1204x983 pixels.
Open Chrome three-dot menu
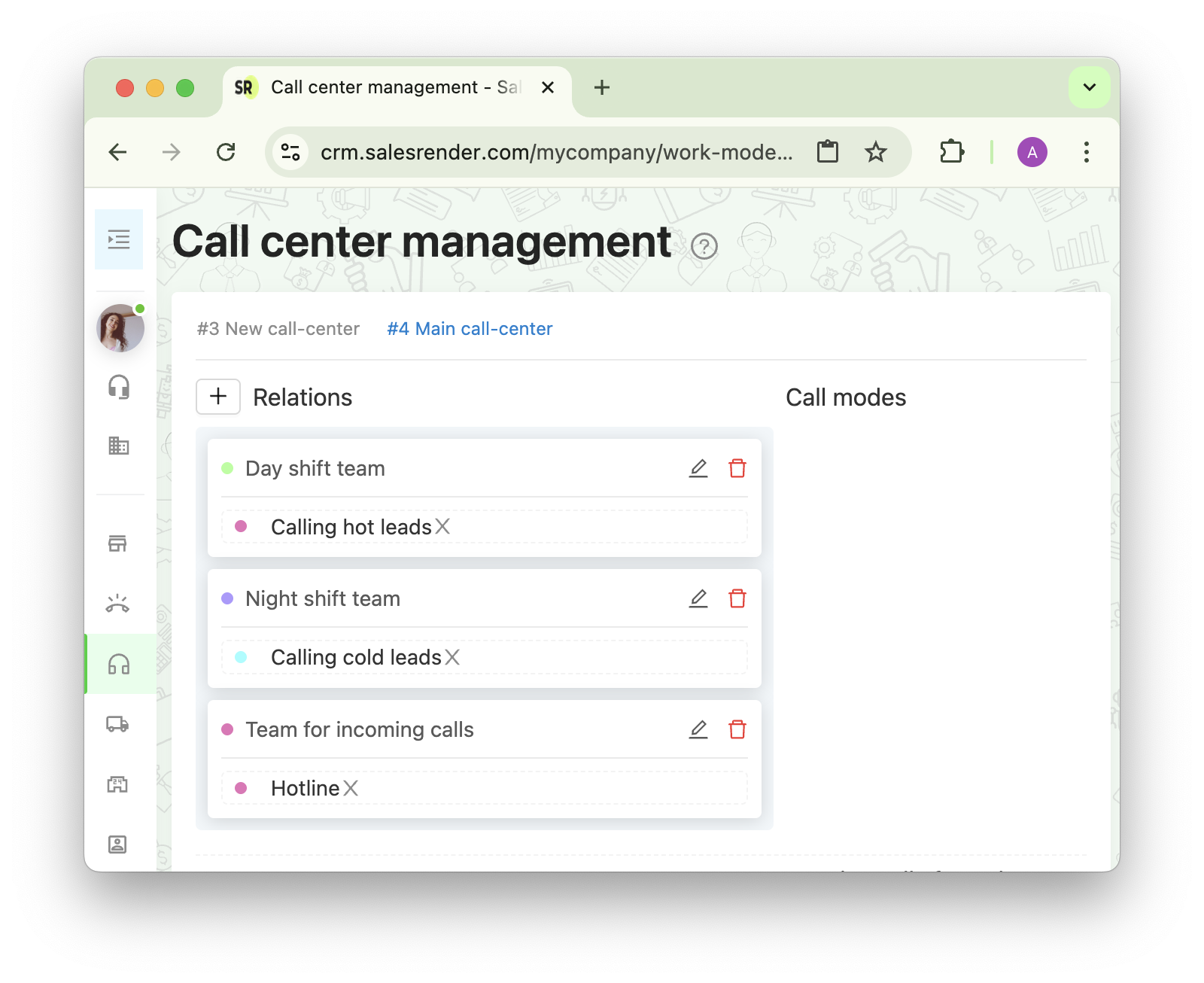(x=1086, y=152)
